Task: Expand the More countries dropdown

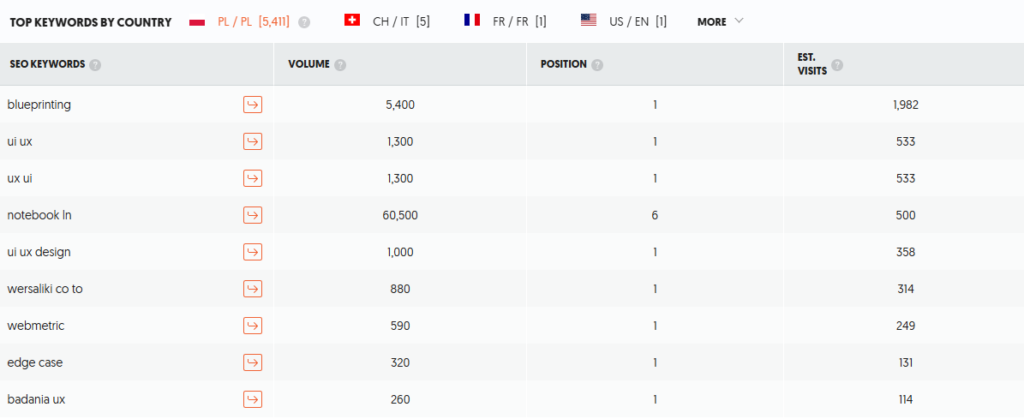Action: point(720,21)
